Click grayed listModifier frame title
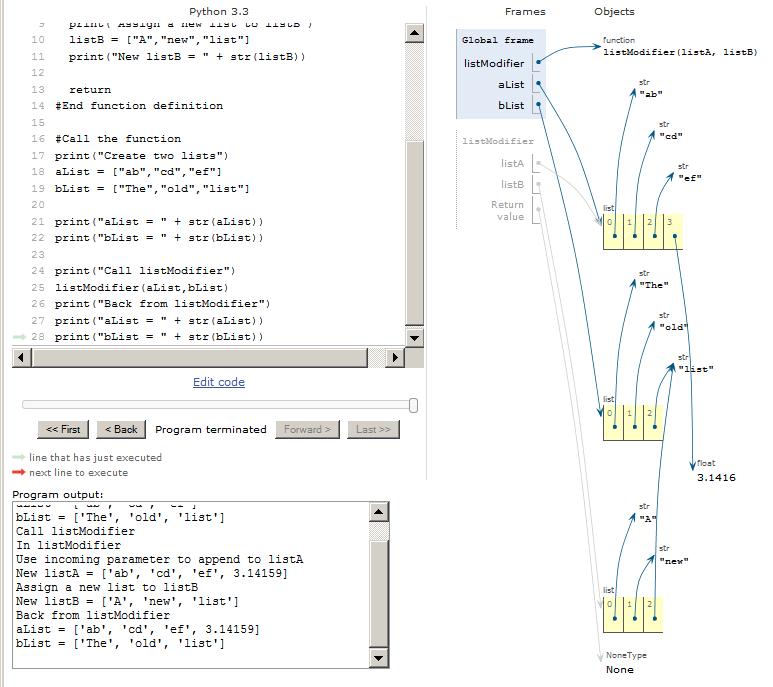The height and width of the screenshot is (687, 773). [x=497, y=141]
